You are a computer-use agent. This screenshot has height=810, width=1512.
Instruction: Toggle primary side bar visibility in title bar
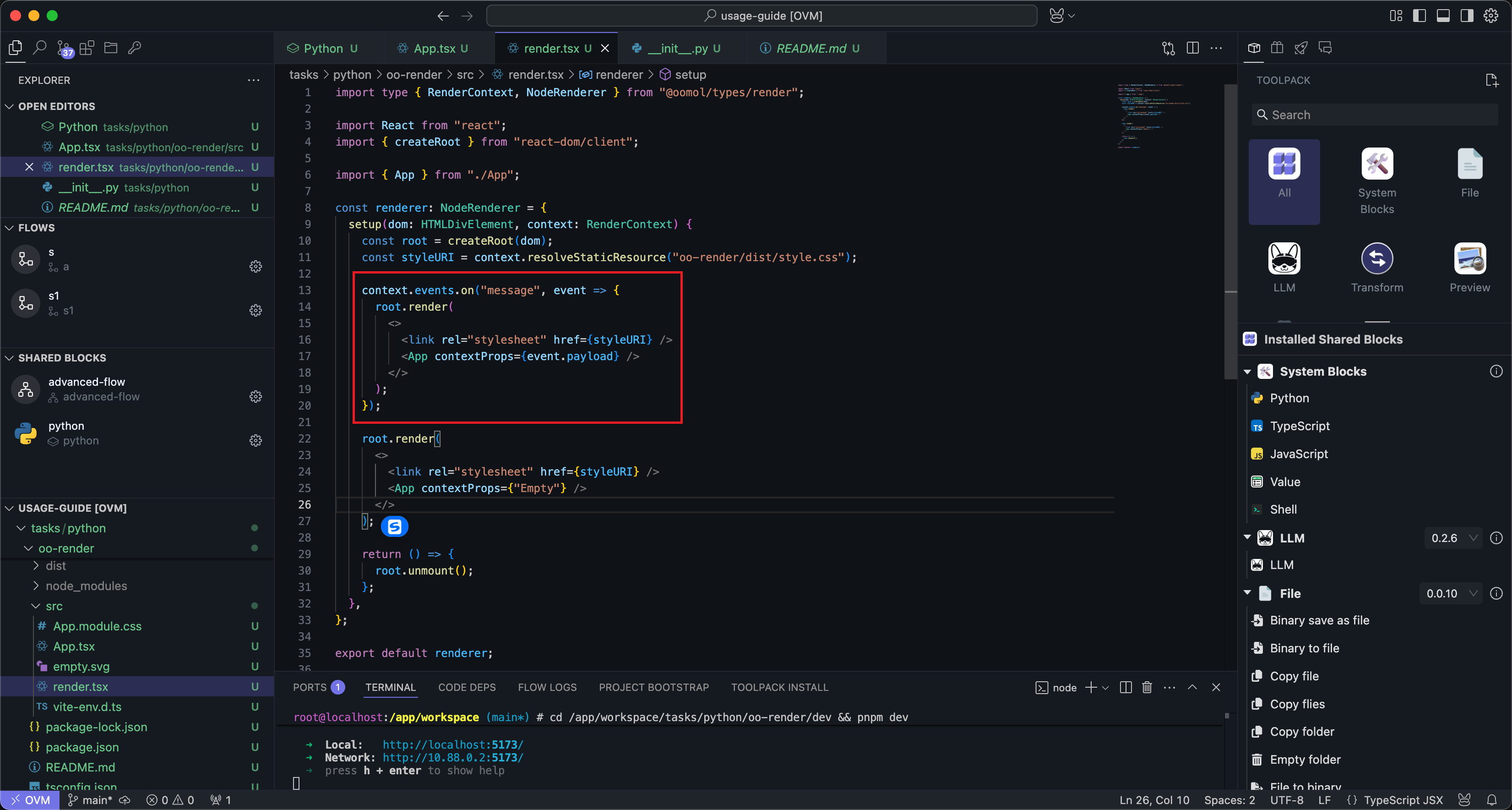point(1419,16)
